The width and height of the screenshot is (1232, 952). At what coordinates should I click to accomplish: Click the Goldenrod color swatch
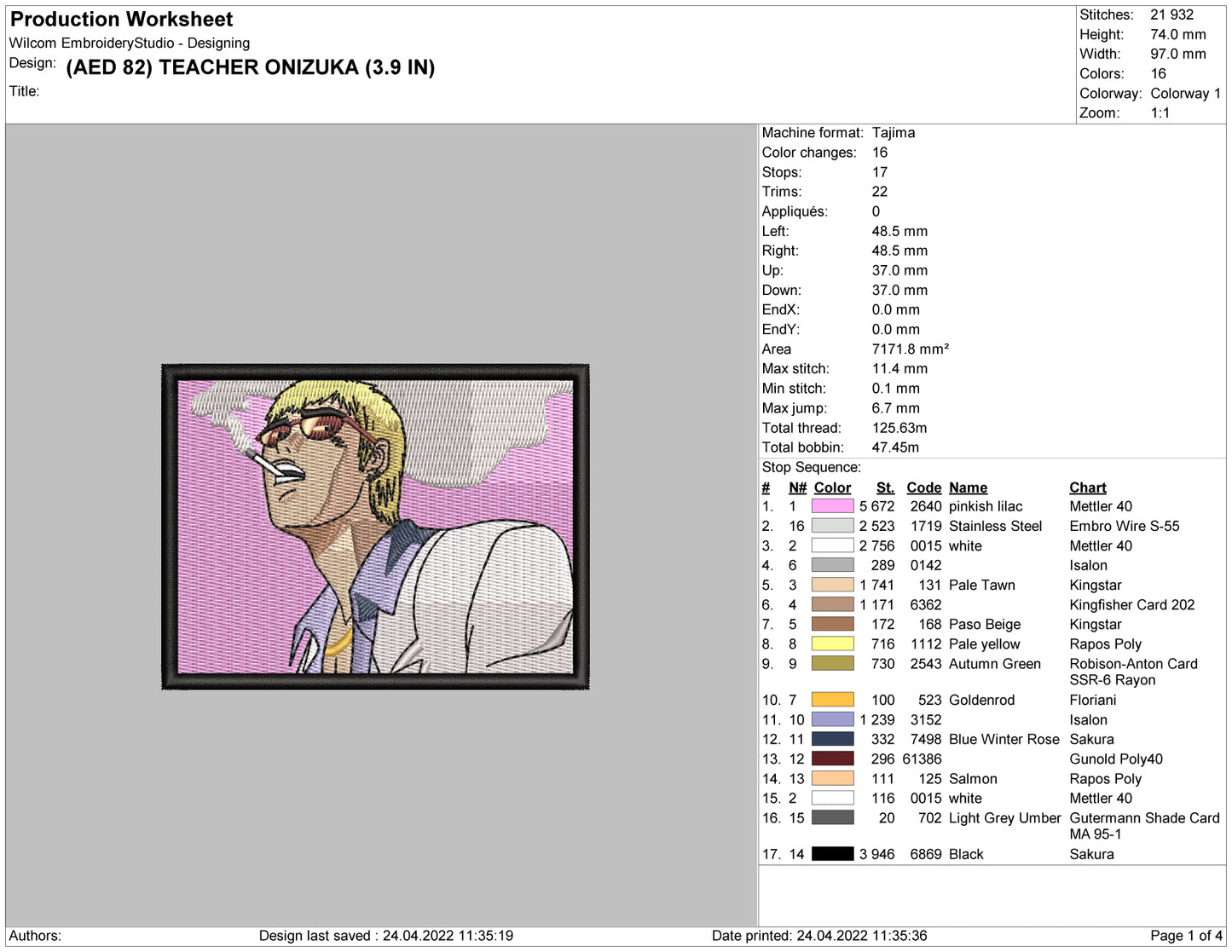(x=832, y=700)
